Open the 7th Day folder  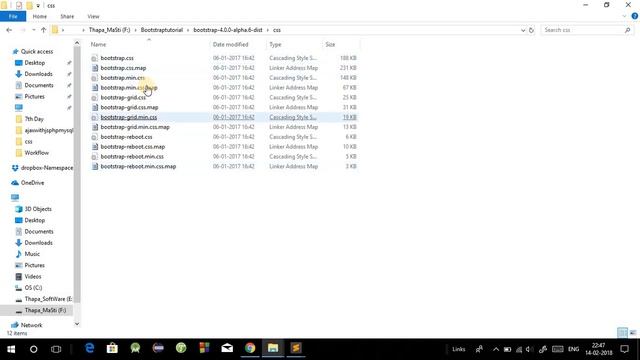tap(34, 119)
